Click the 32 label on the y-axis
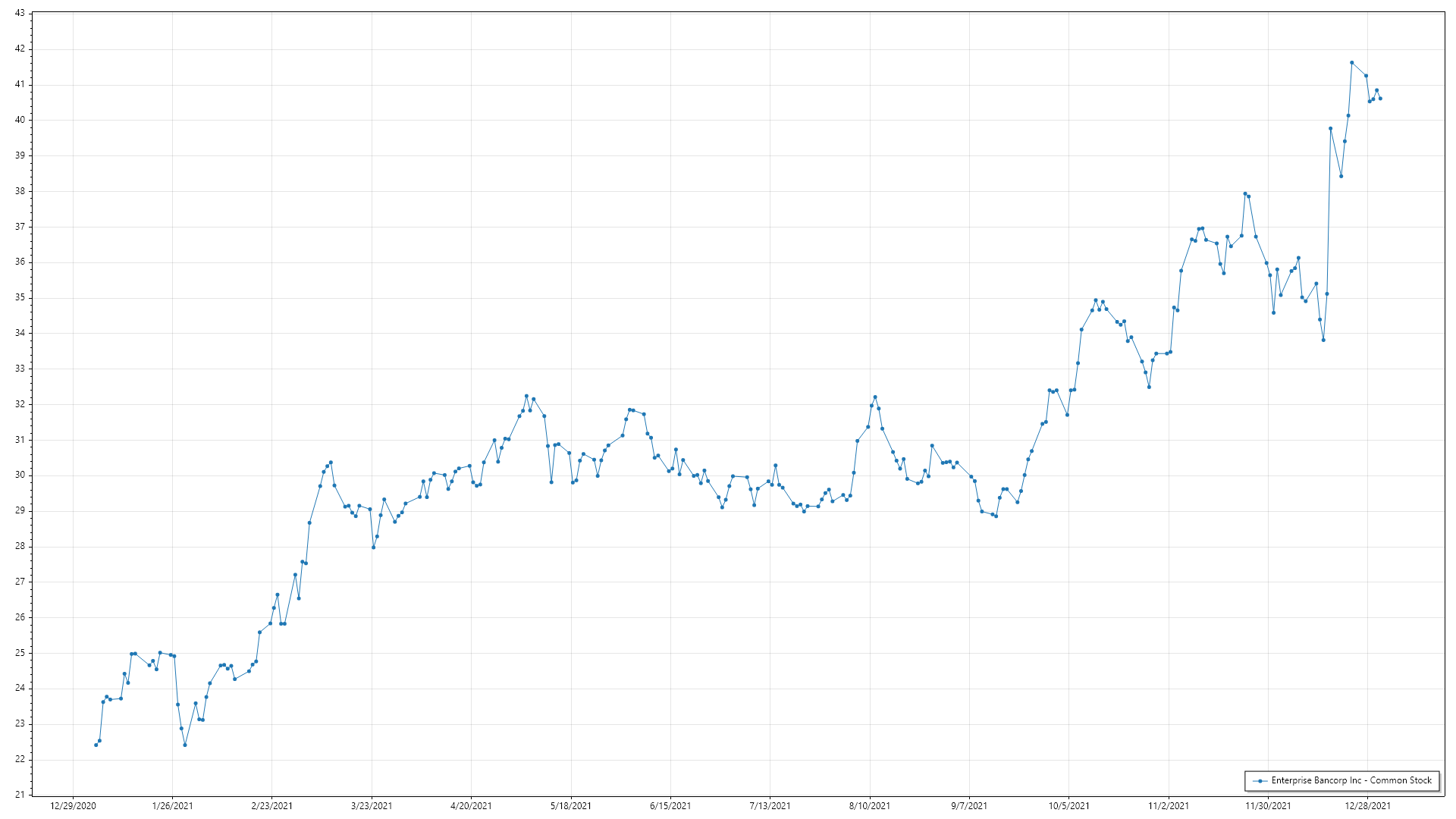 [20, 404]
